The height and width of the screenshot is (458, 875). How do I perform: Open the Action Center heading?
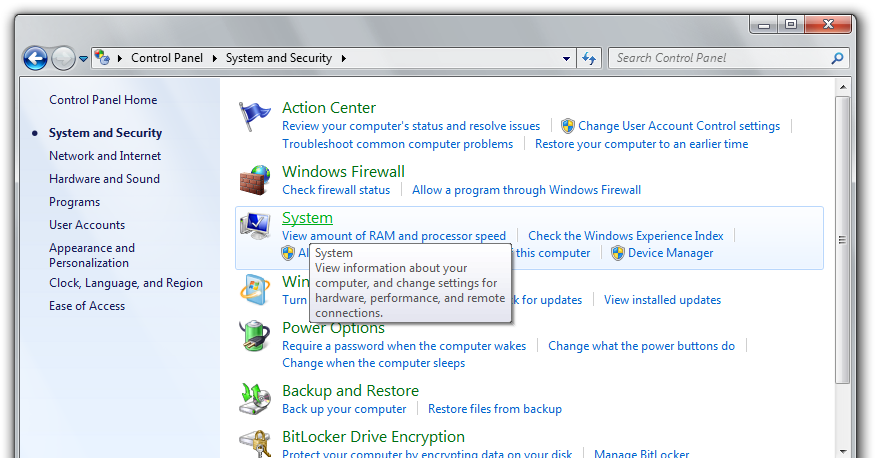tap(329, 108)
